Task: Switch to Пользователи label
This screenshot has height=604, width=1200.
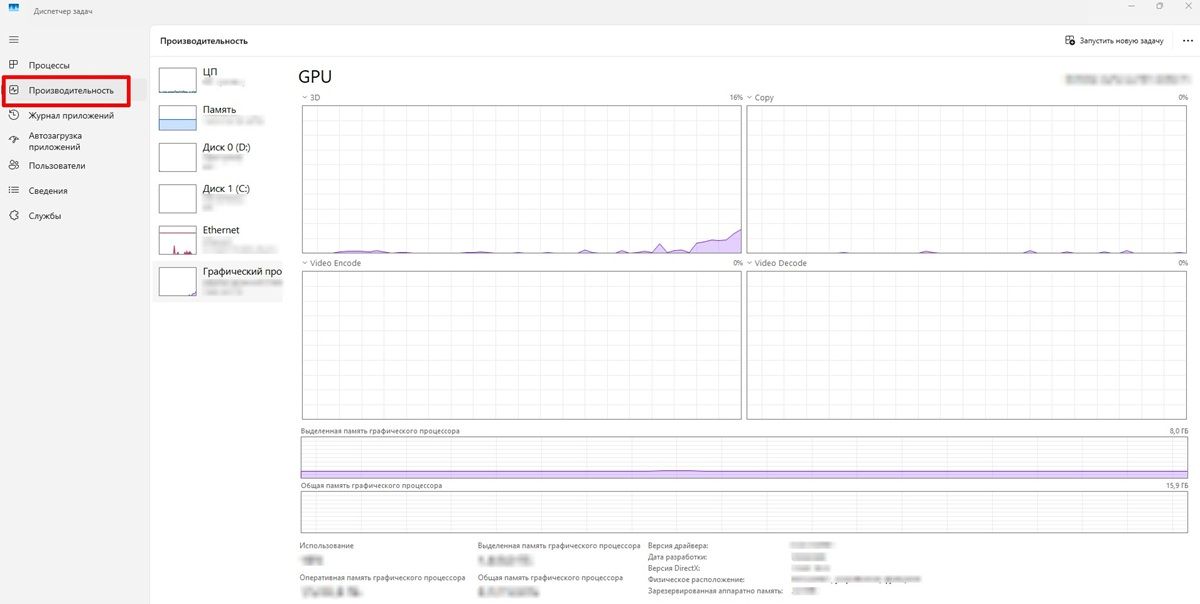Action: [57, 165]
